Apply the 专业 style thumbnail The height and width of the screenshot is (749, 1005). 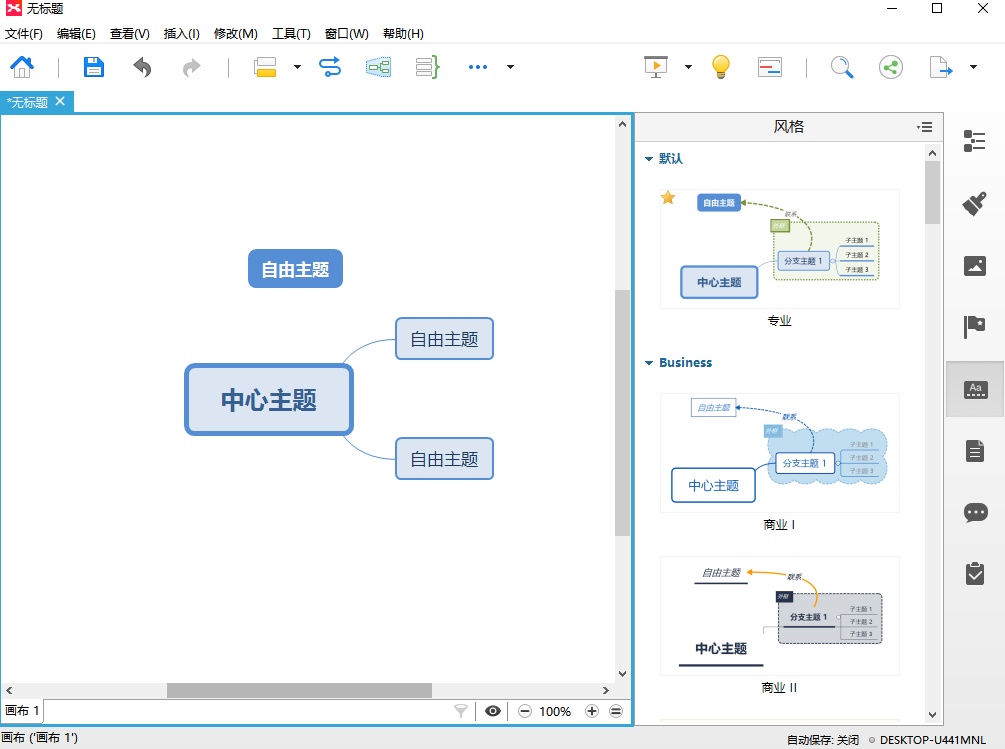779,249
